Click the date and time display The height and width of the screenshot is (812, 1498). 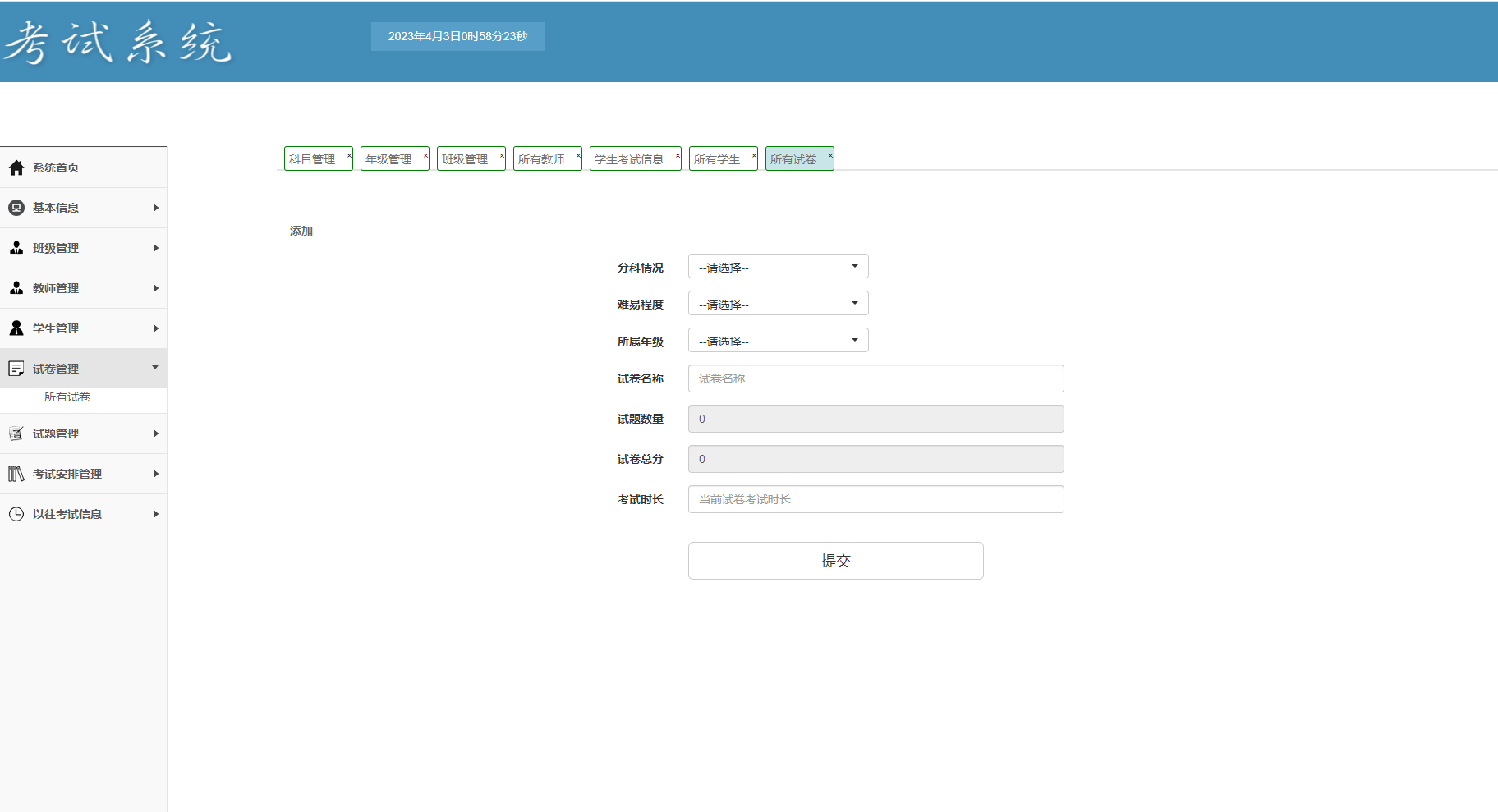coord(457,36)
